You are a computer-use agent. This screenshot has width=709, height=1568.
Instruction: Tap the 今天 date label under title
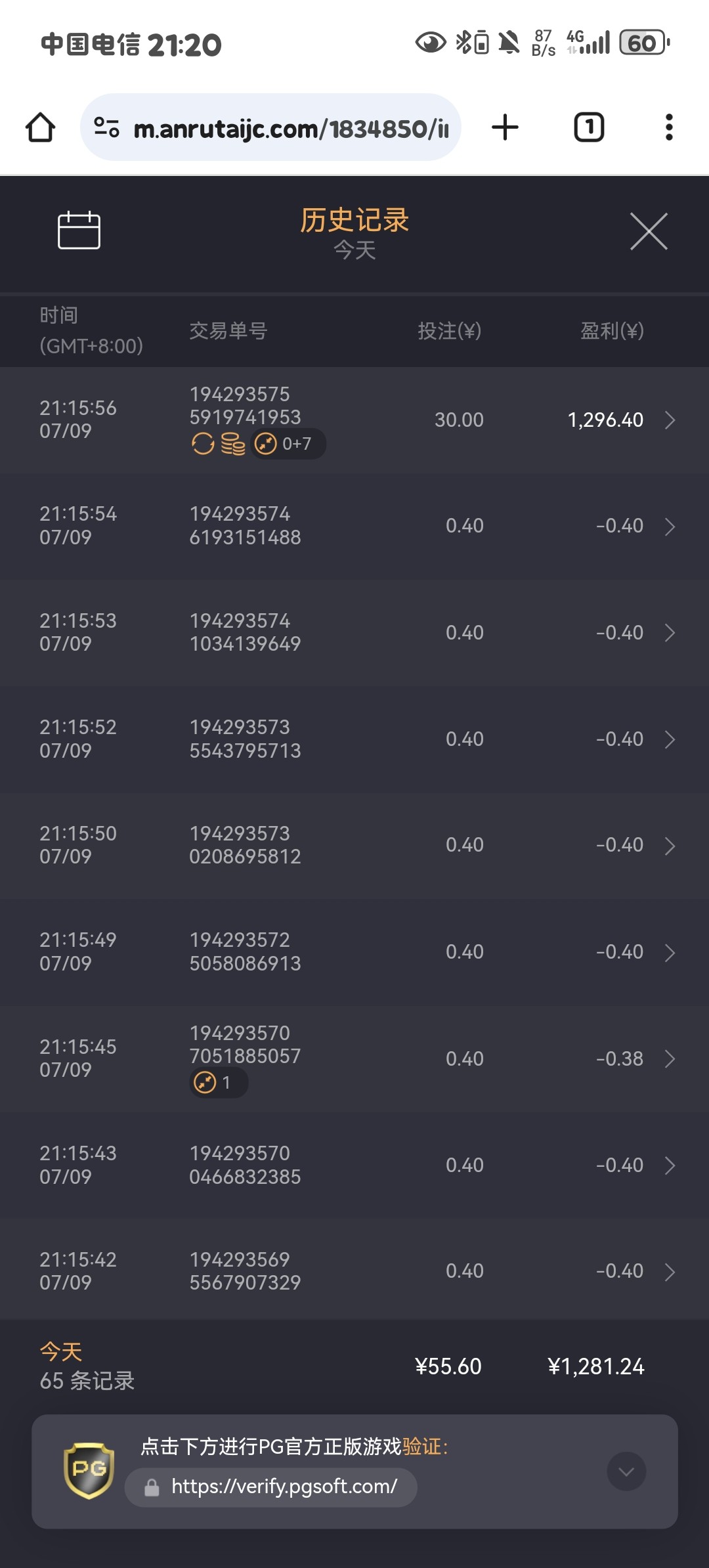click(354, 250)
